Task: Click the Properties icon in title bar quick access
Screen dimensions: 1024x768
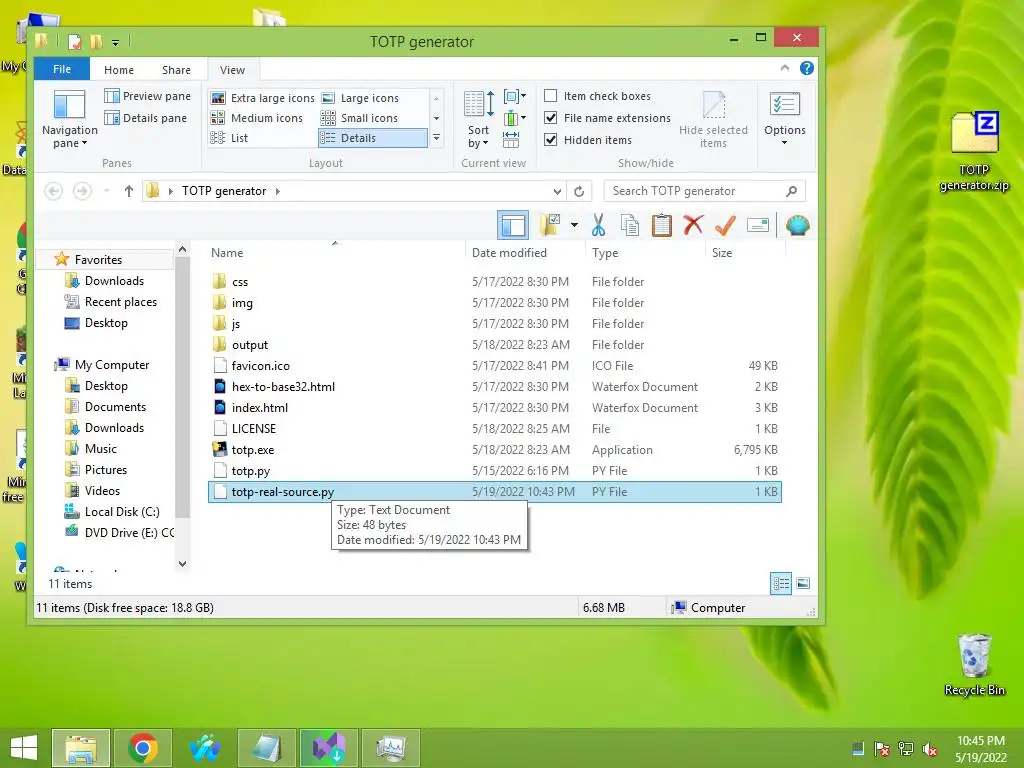Action: (x=74, y=42)
